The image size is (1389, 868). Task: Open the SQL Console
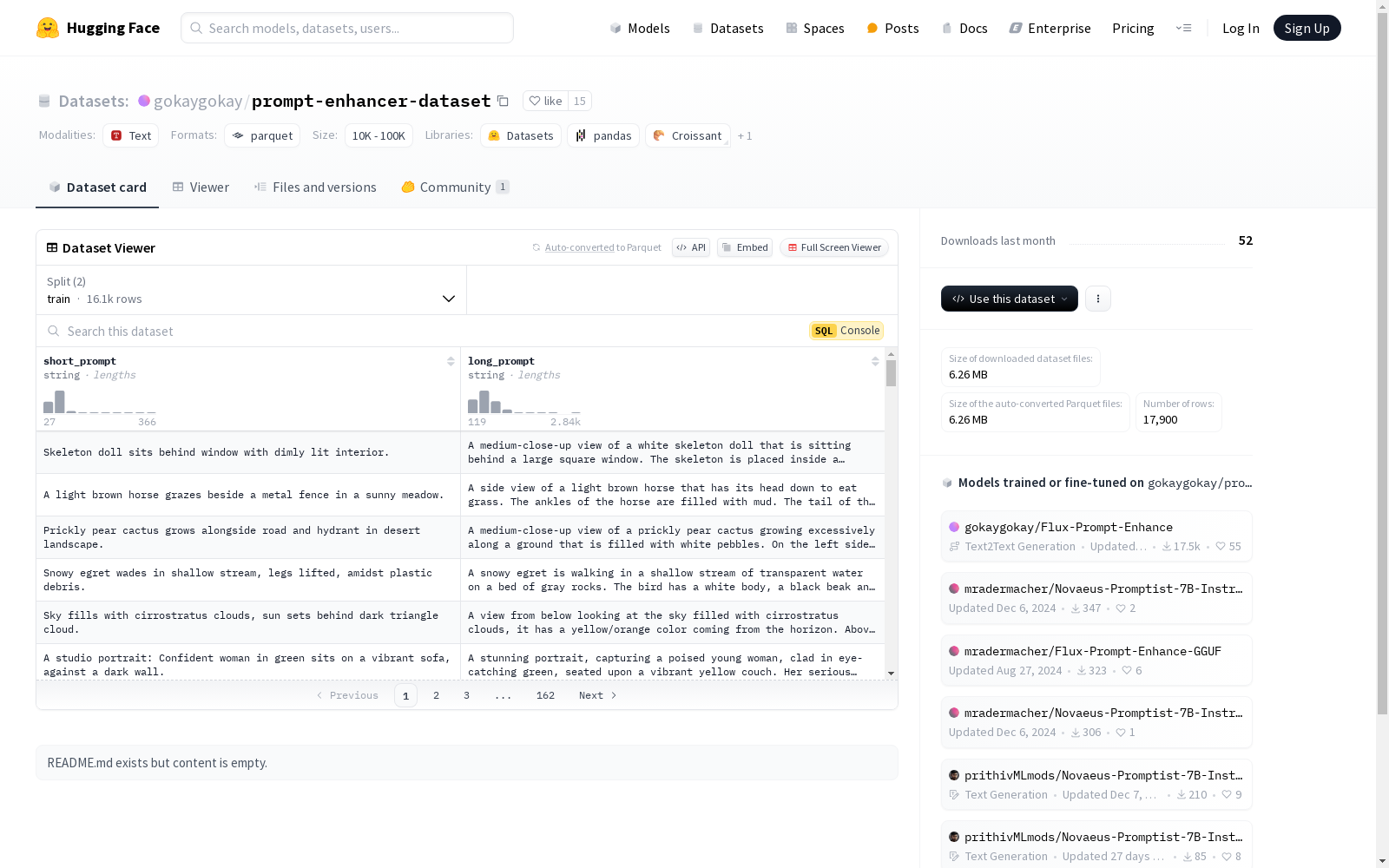pyautogui.click(x=846, y=331)
